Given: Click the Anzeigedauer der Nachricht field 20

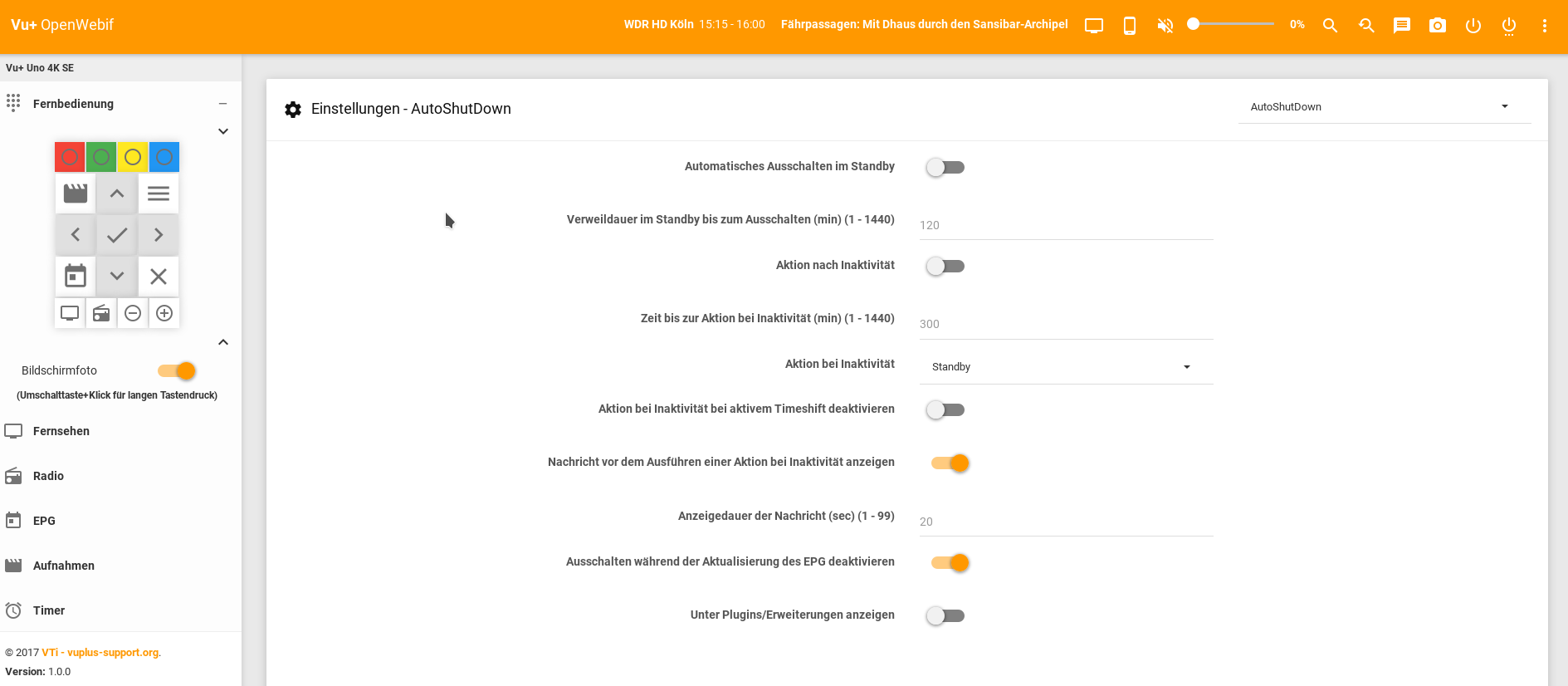Looking at the screenshot, I should click(1066, 522).
